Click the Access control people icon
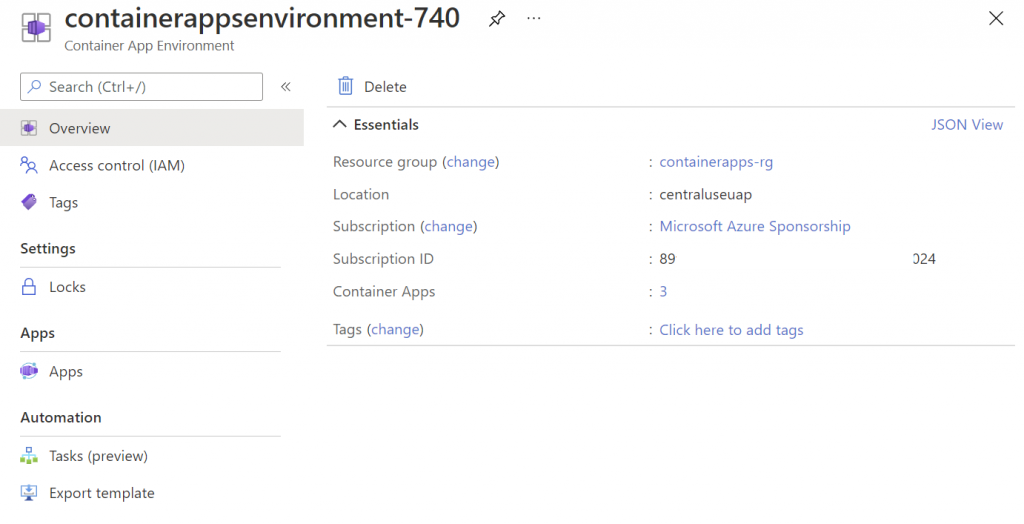 point(29,165)
